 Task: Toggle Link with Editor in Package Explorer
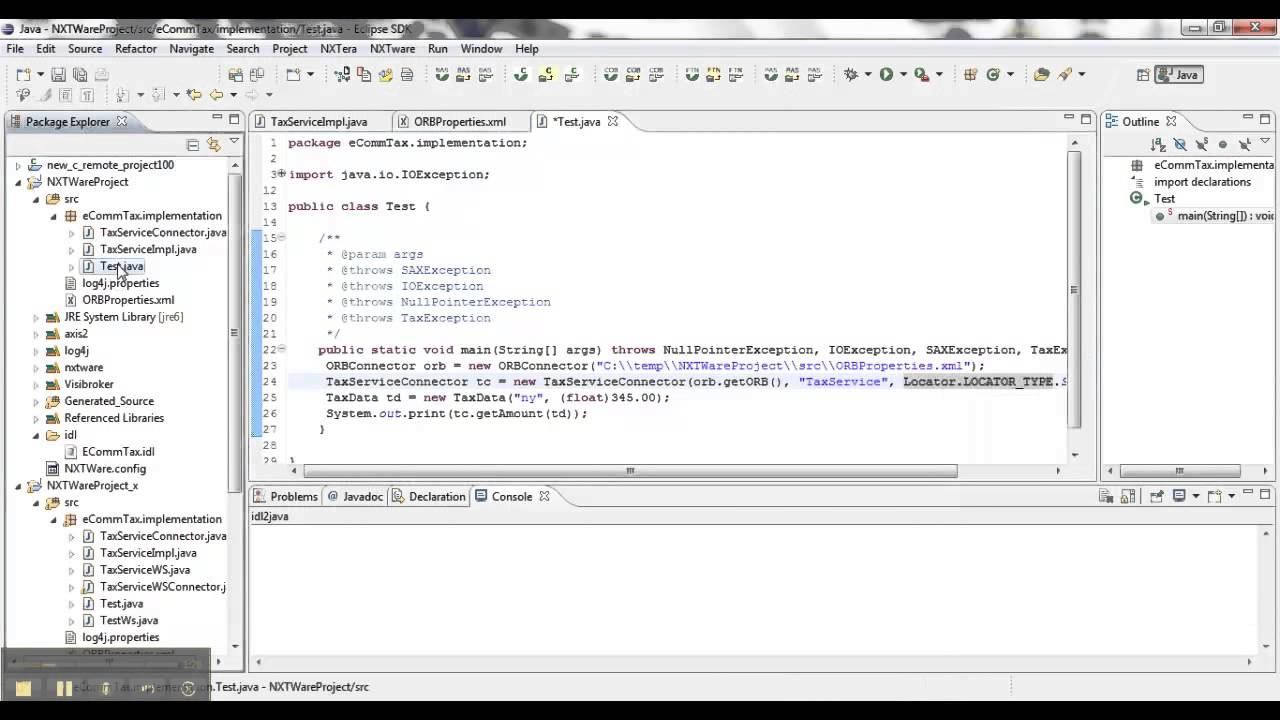213,144
